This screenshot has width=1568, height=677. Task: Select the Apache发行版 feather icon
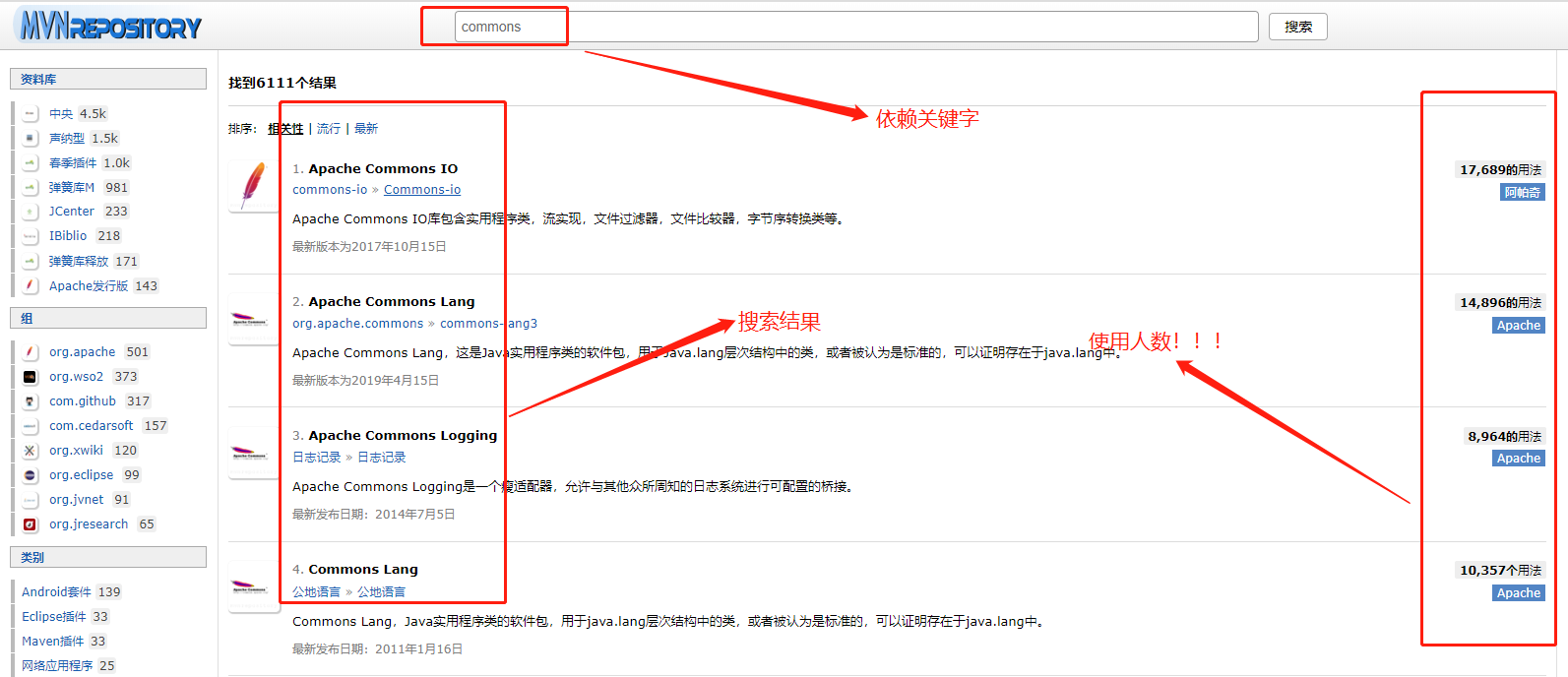(31, 286)
